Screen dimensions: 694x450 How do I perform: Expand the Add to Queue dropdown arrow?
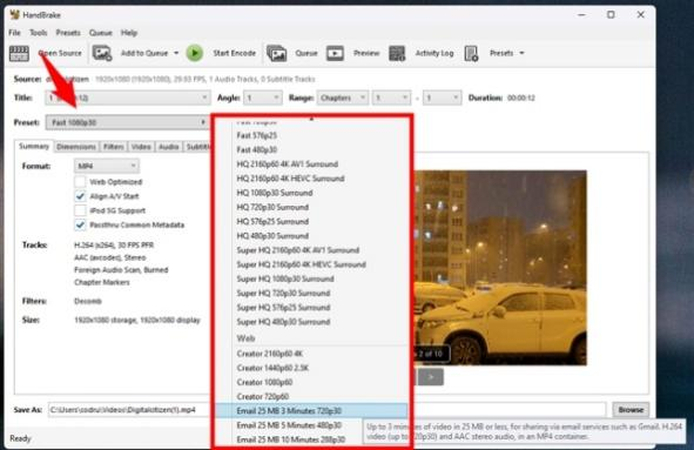(x=176, y=53)
